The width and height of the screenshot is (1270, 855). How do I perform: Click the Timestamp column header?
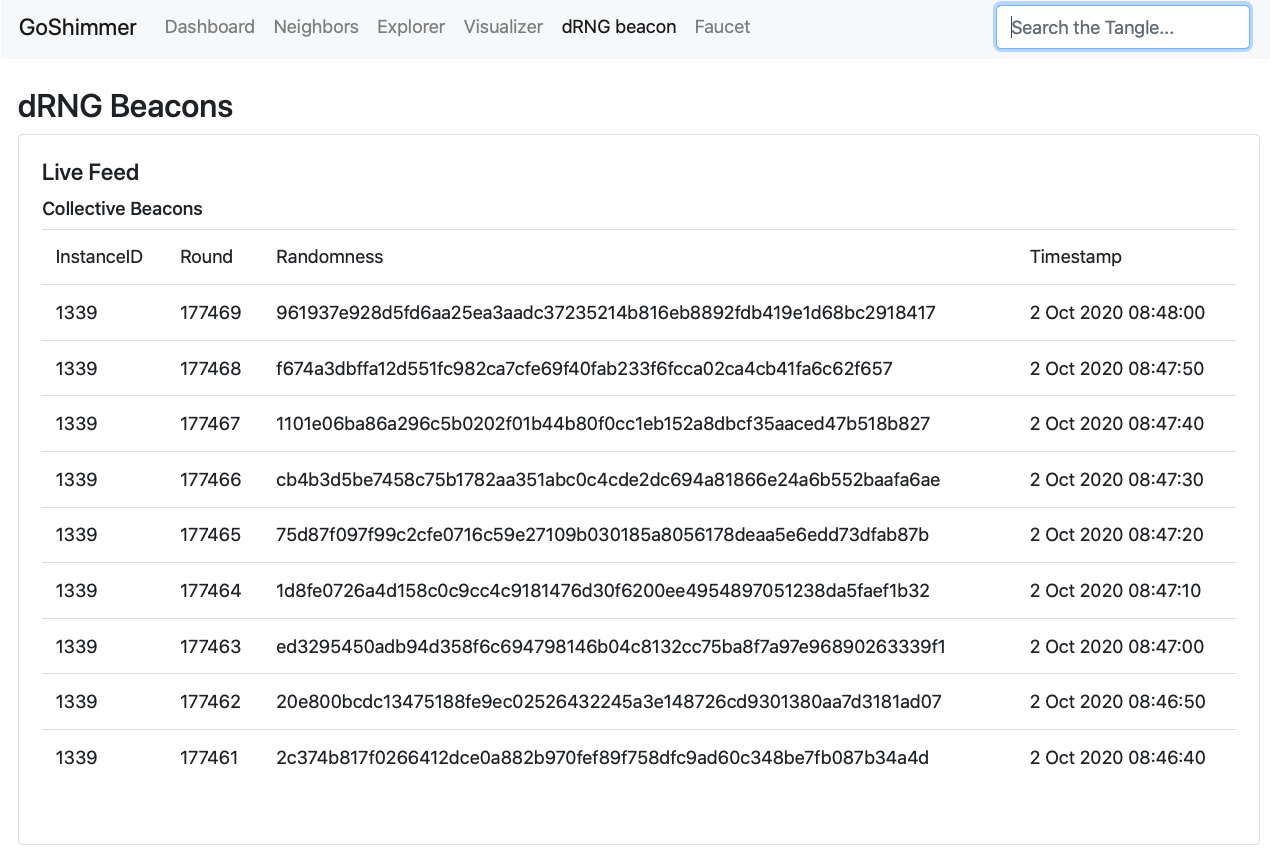(x=1076, y=257)
